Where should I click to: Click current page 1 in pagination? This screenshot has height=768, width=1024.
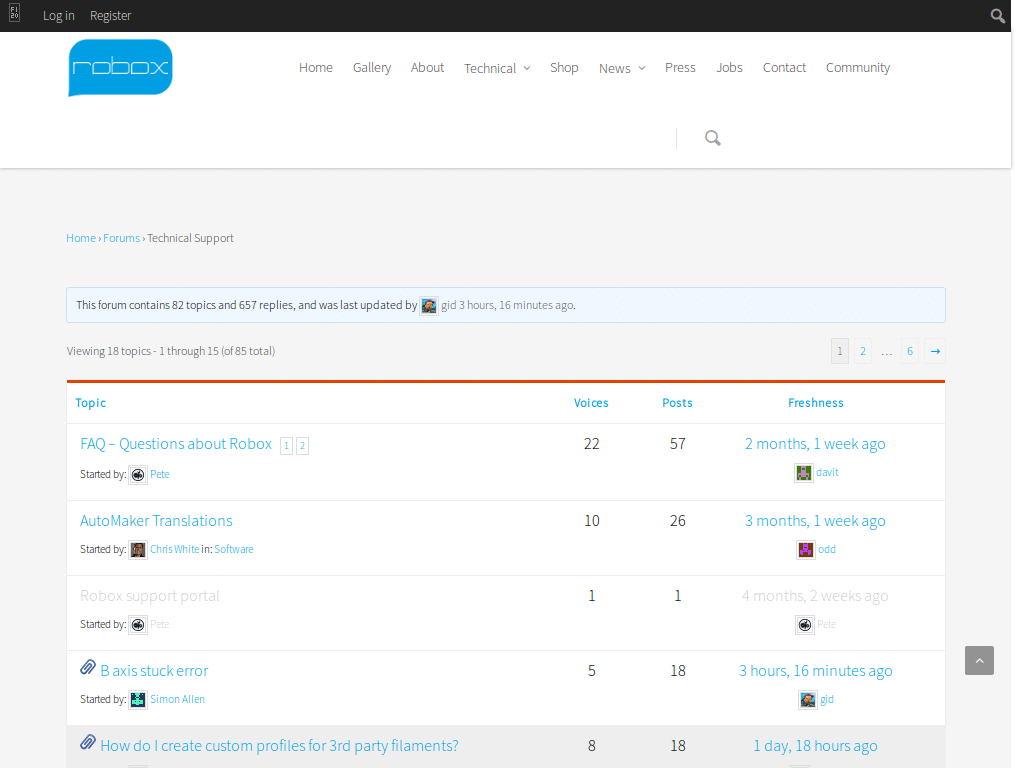840,351
